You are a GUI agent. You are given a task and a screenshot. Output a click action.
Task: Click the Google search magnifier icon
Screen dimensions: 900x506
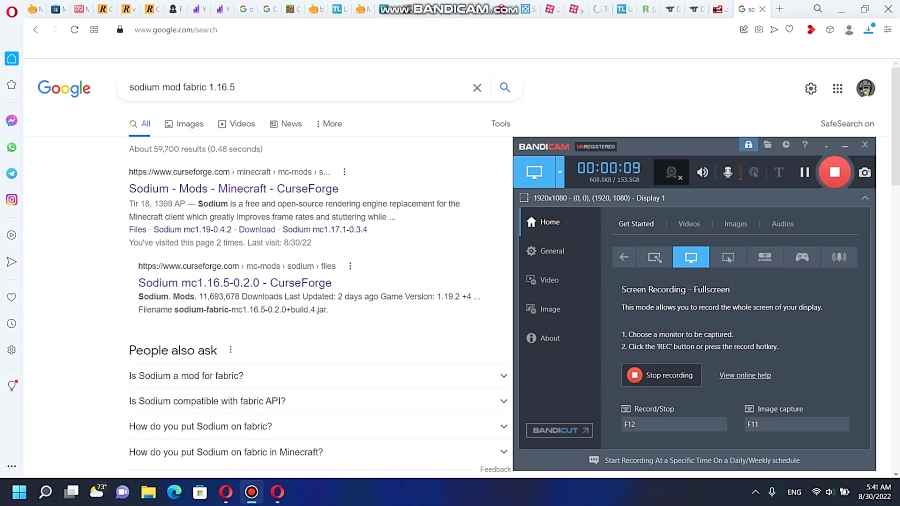(505, 88)
